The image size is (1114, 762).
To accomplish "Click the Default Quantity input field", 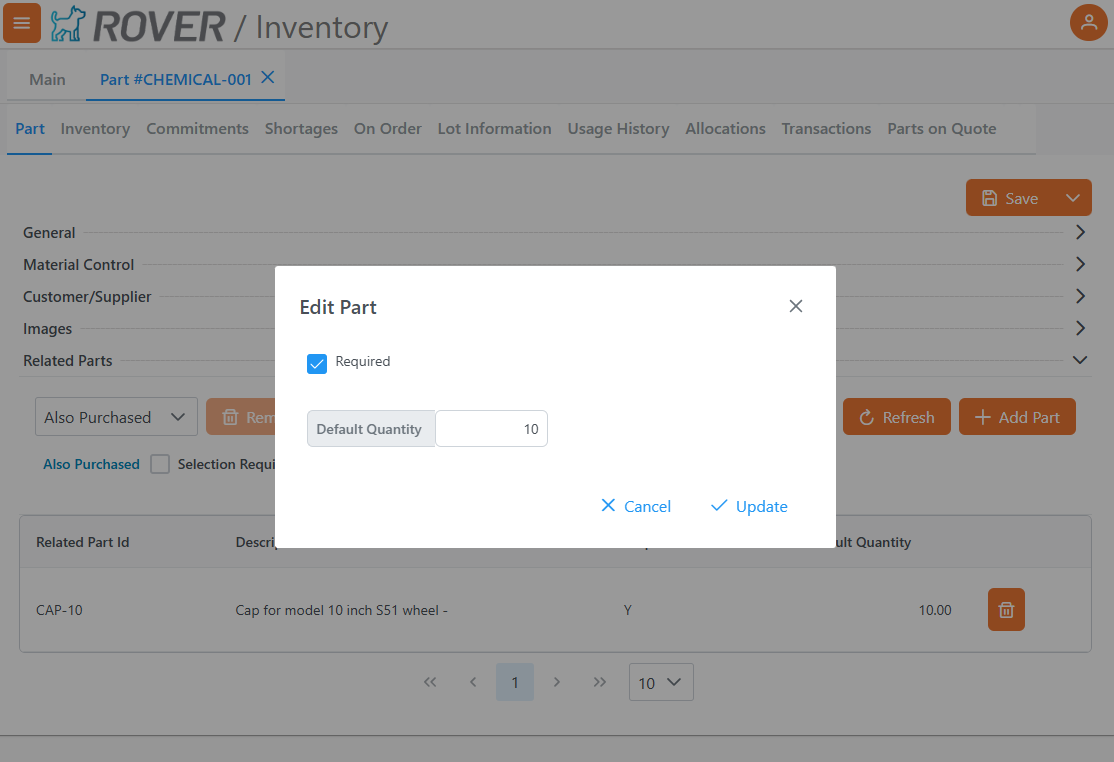I will [491, 428].
